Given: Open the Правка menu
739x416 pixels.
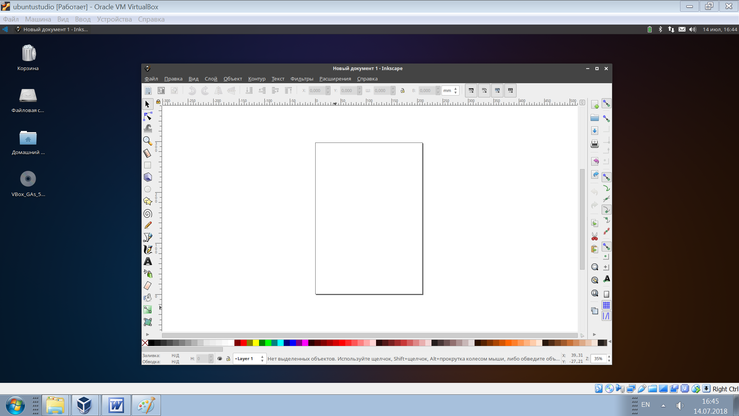Looking at the screenshot, I should pyautogui.click(x=173, y=79).
